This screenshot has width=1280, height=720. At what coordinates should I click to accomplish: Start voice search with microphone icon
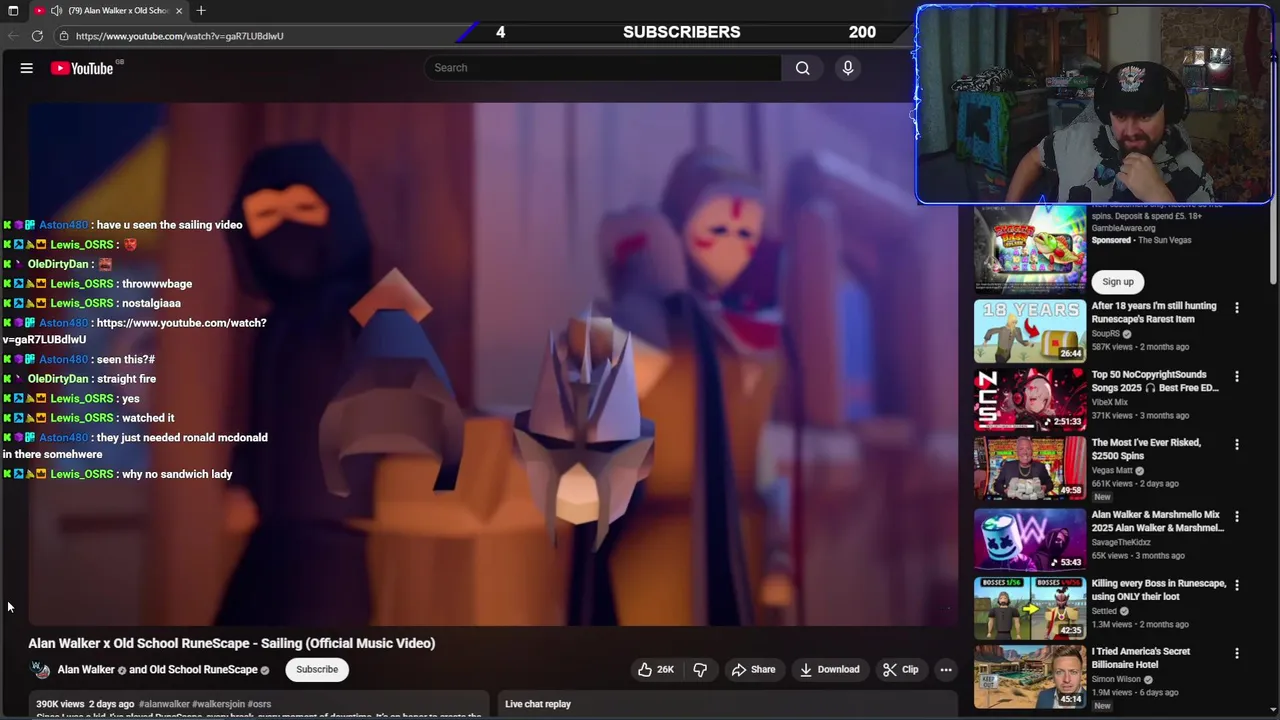848,68
